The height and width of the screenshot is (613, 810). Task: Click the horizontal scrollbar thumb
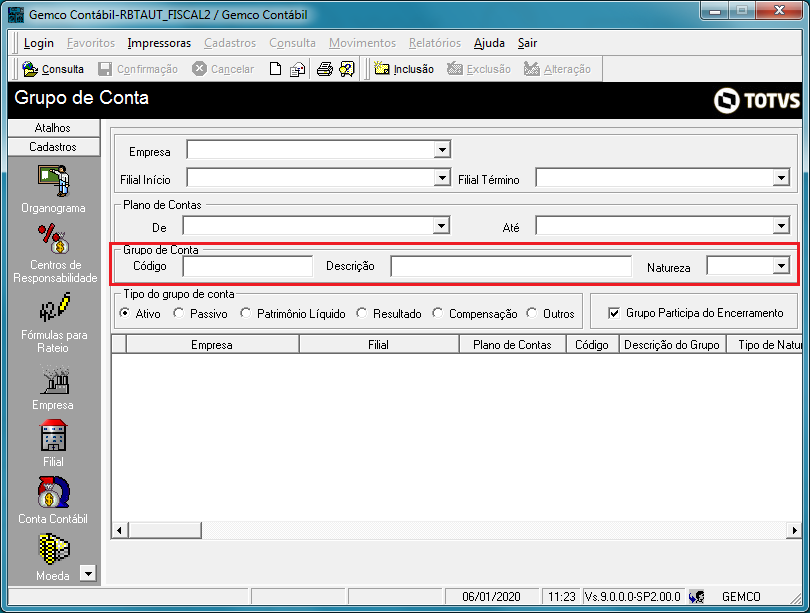coord(165,530)
